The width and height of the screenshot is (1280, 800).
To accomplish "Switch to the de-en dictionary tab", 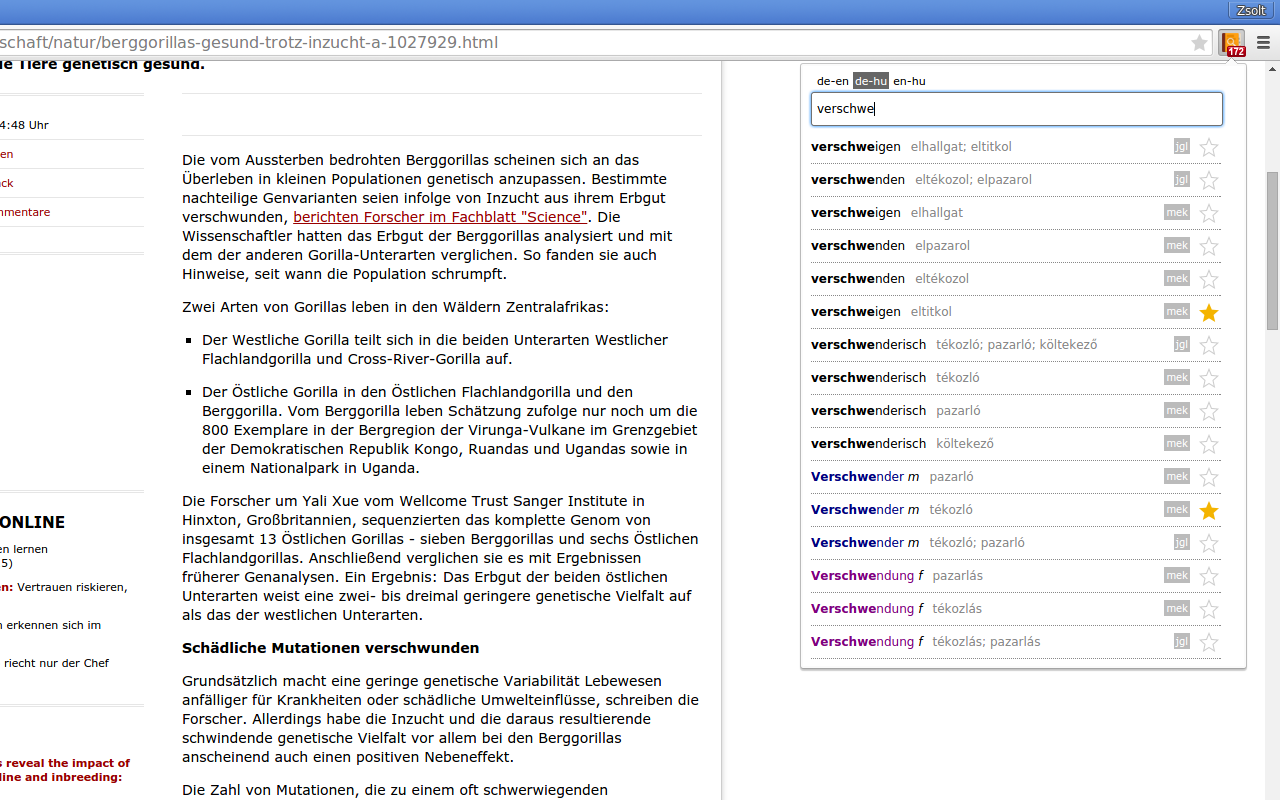I will (x=833, y=81).
